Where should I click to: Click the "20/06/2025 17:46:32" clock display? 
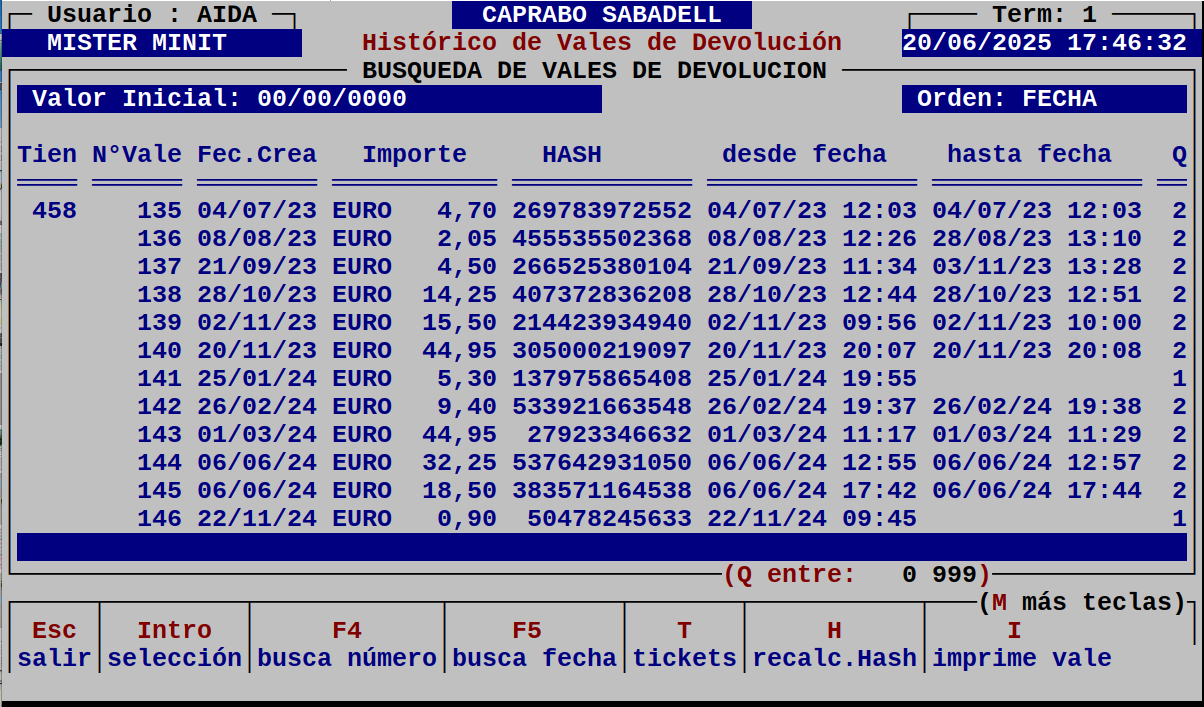(1043, 42)
